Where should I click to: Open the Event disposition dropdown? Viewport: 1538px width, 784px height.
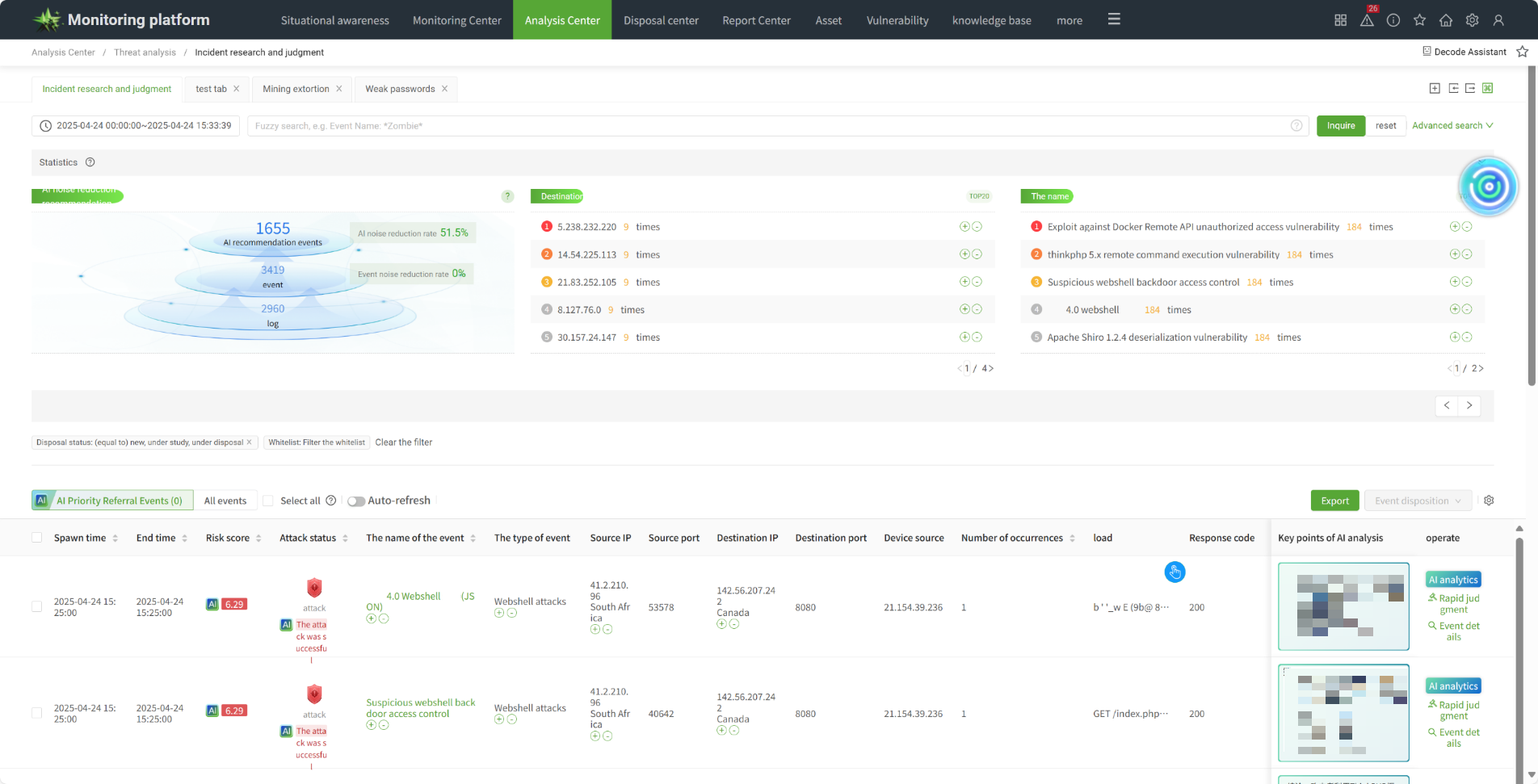(1418, 501)
